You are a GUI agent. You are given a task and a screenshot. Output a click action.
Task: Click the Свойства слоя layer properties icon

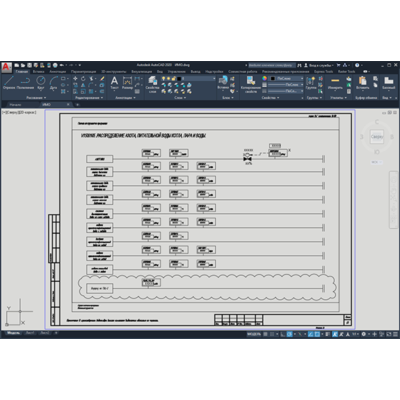point(152,85)
